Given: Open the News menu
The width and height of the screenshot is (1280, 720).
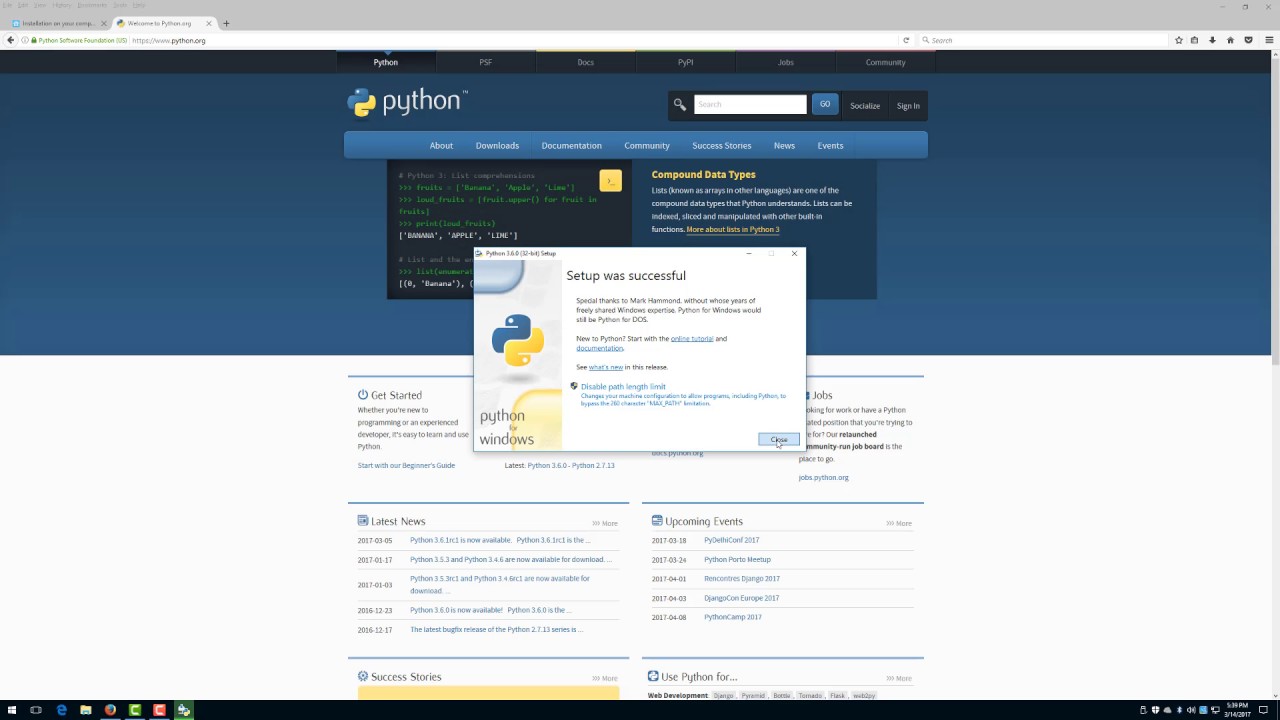Looking at the screenshot, I should (784, 145).
